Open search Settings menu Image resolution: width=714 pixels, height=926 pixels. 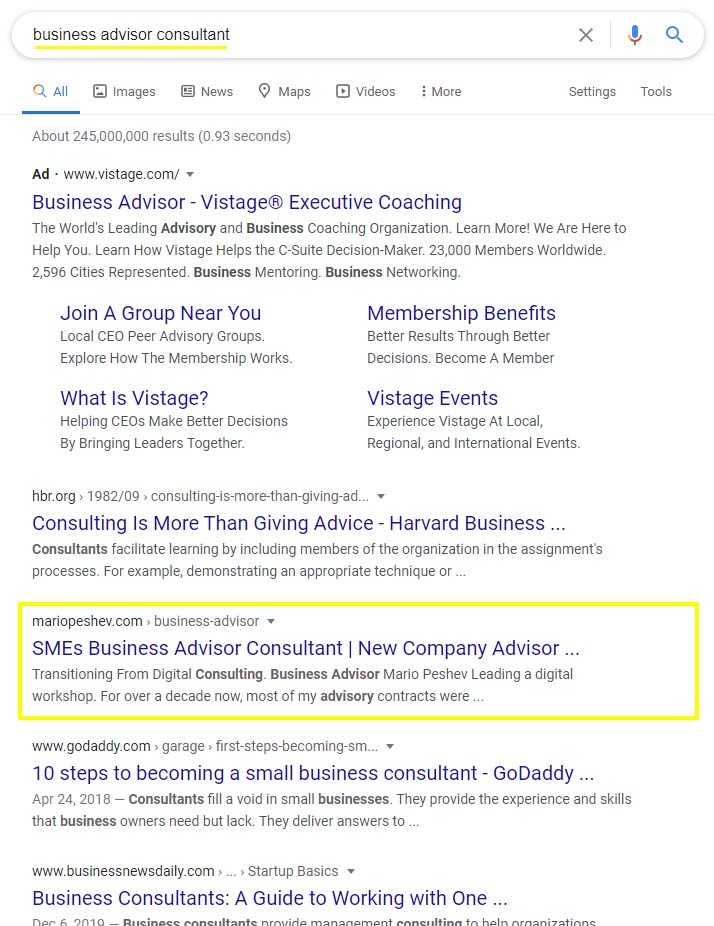[x=592, y=91]
